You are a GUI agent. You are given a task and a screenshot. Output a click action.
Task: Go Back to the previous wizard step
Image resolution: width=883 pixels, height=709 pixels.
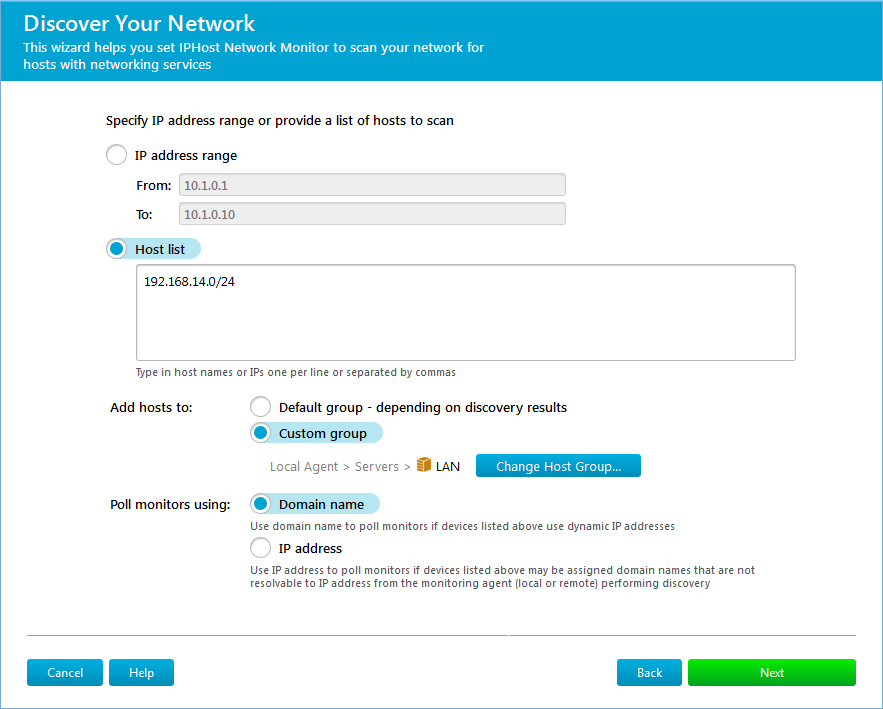click(x=649, y=672)
